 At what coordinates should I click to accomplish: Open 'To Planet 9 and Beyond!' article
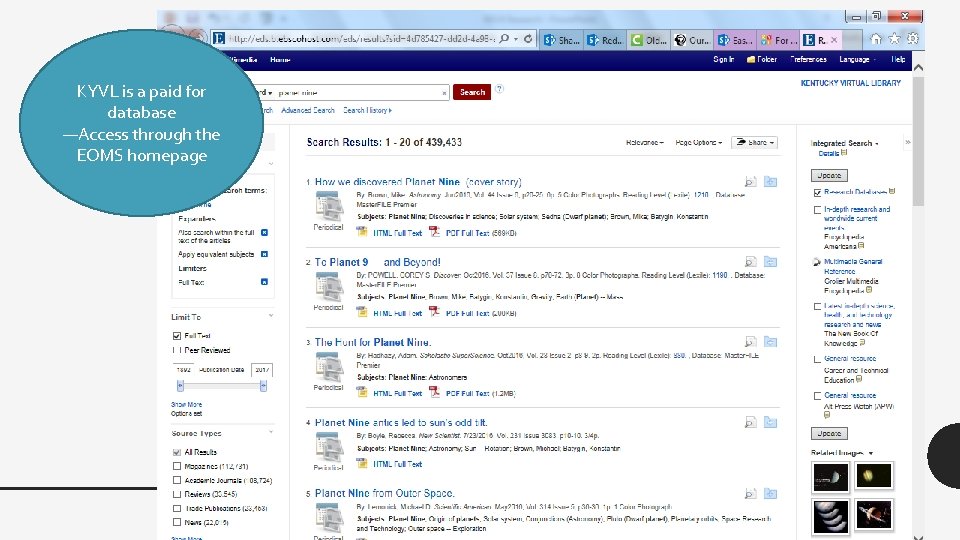[377, 262]
